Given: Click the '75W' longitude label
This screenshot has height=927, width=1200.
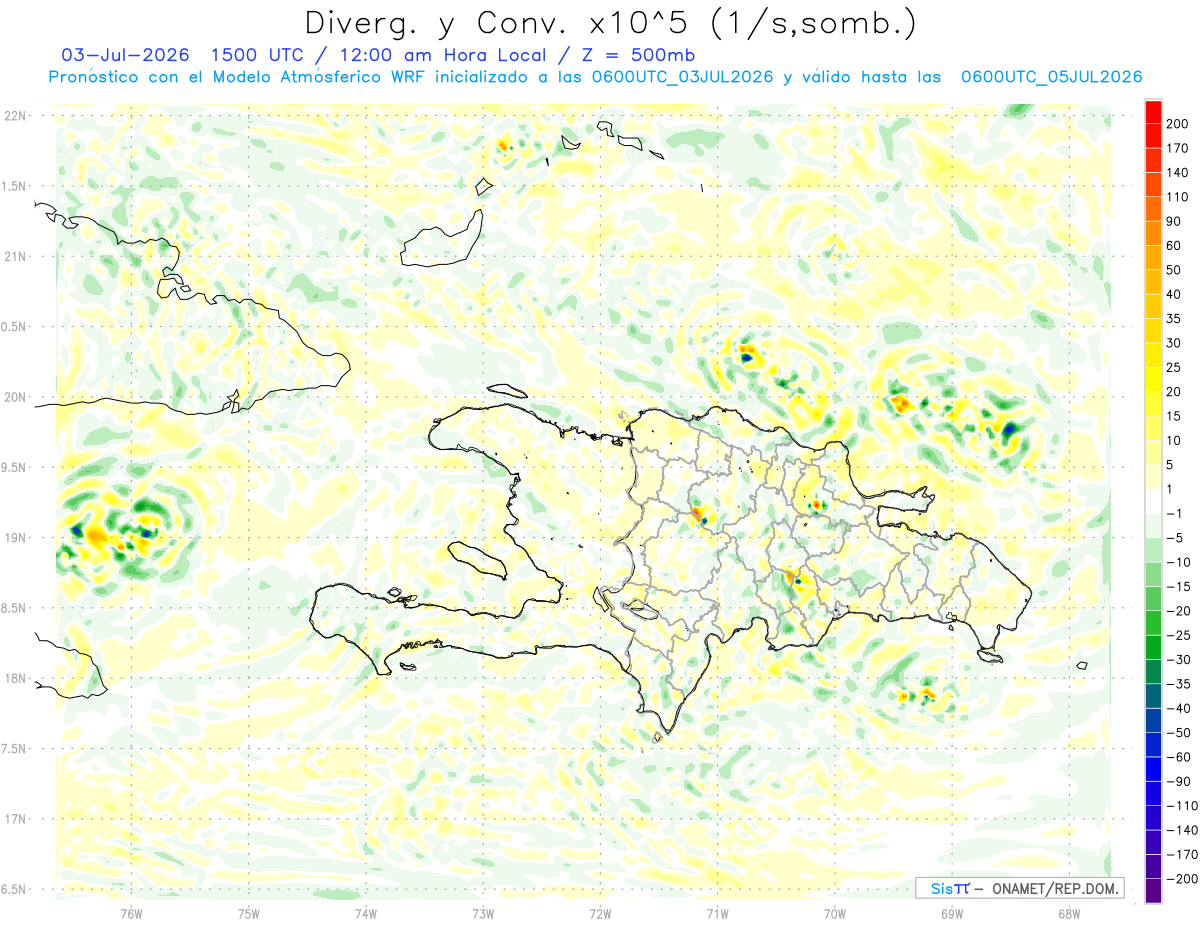Looking at the screenshot, I should click(249, 912).
